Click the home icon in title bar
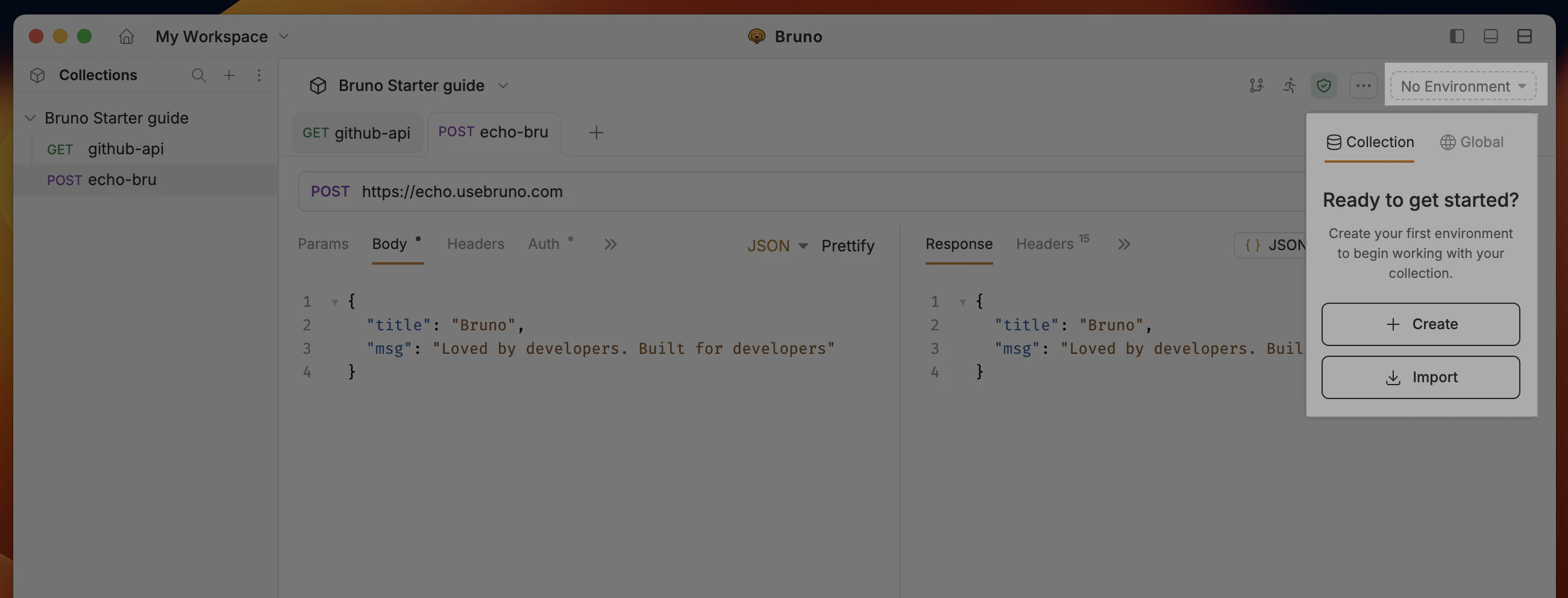Screen dimensions: 1568x598 coord(126,37)
